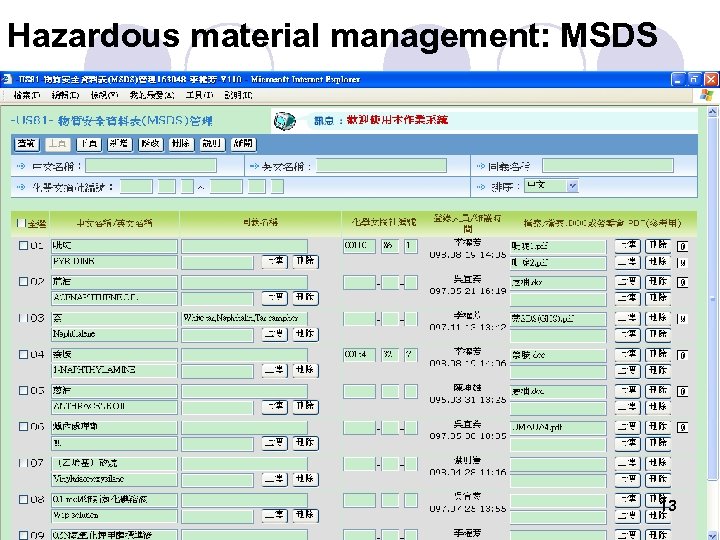
Task: Click the Windows flag logo beside menu bar
Action: click(x=706, y=96)
